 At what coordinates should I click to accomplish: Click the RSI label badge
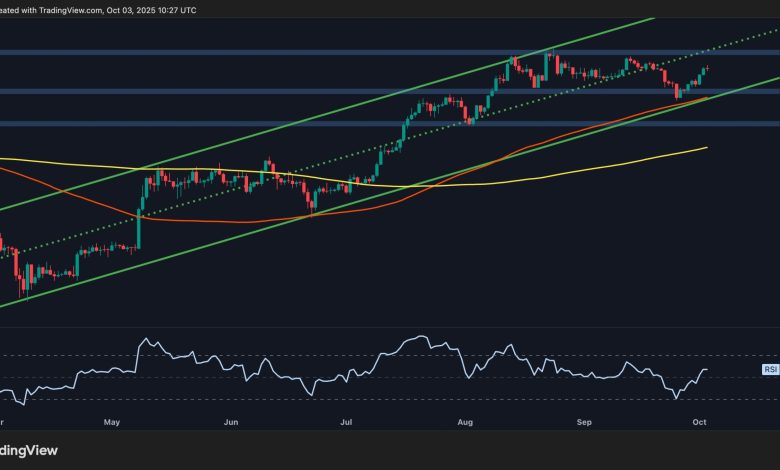point(769,369)
